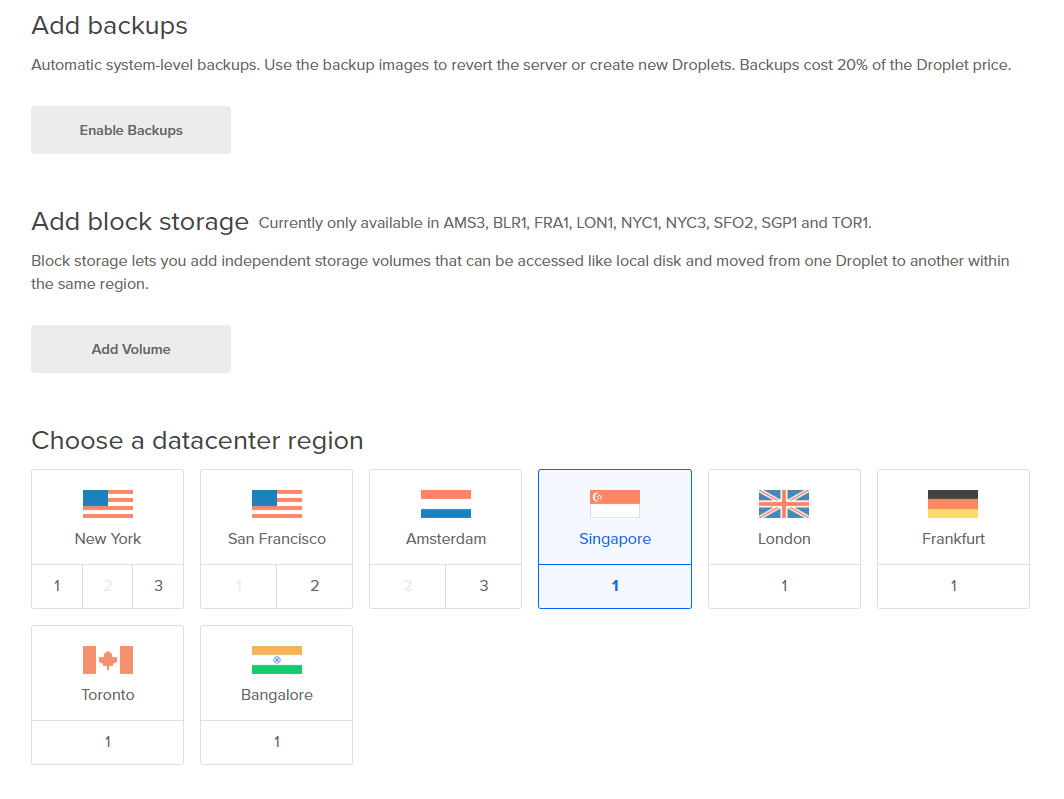Click the German flag for Frankfurt
Viewport: 1064px width, 799px height.
tap(952, 504)
